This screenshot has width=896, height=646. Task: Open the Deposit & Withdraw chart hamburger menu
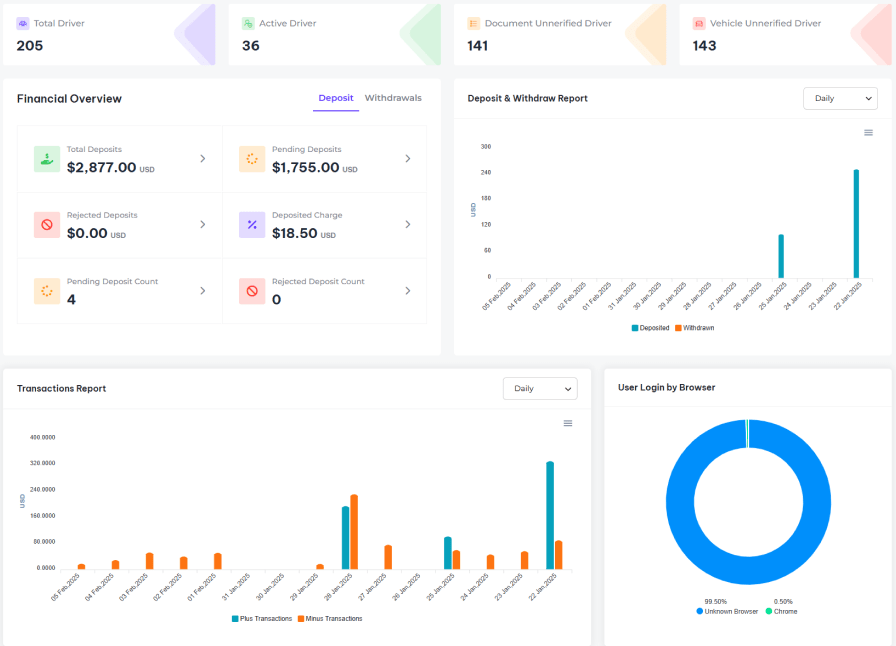click(868, 133)
